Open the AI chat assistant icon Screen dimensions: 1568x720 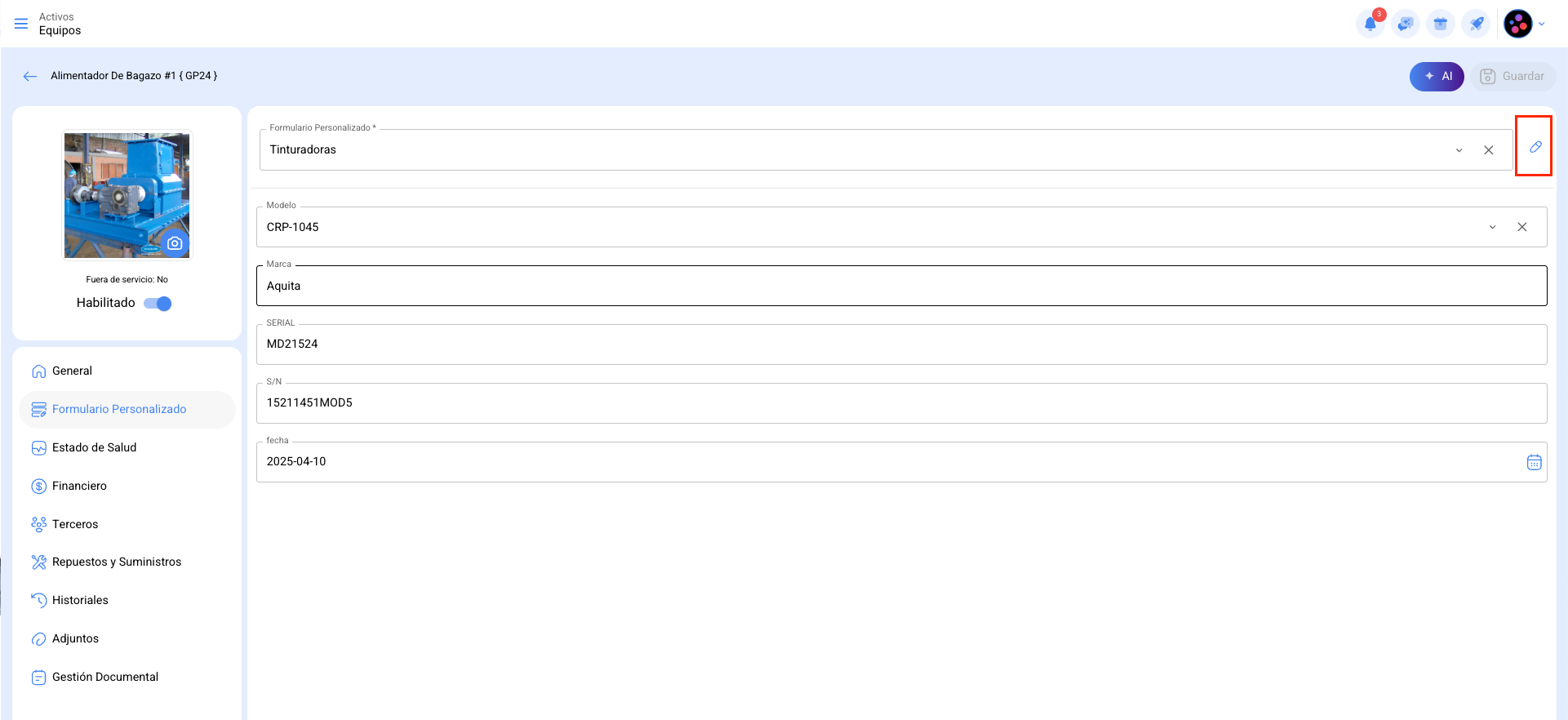(1406, 24)
